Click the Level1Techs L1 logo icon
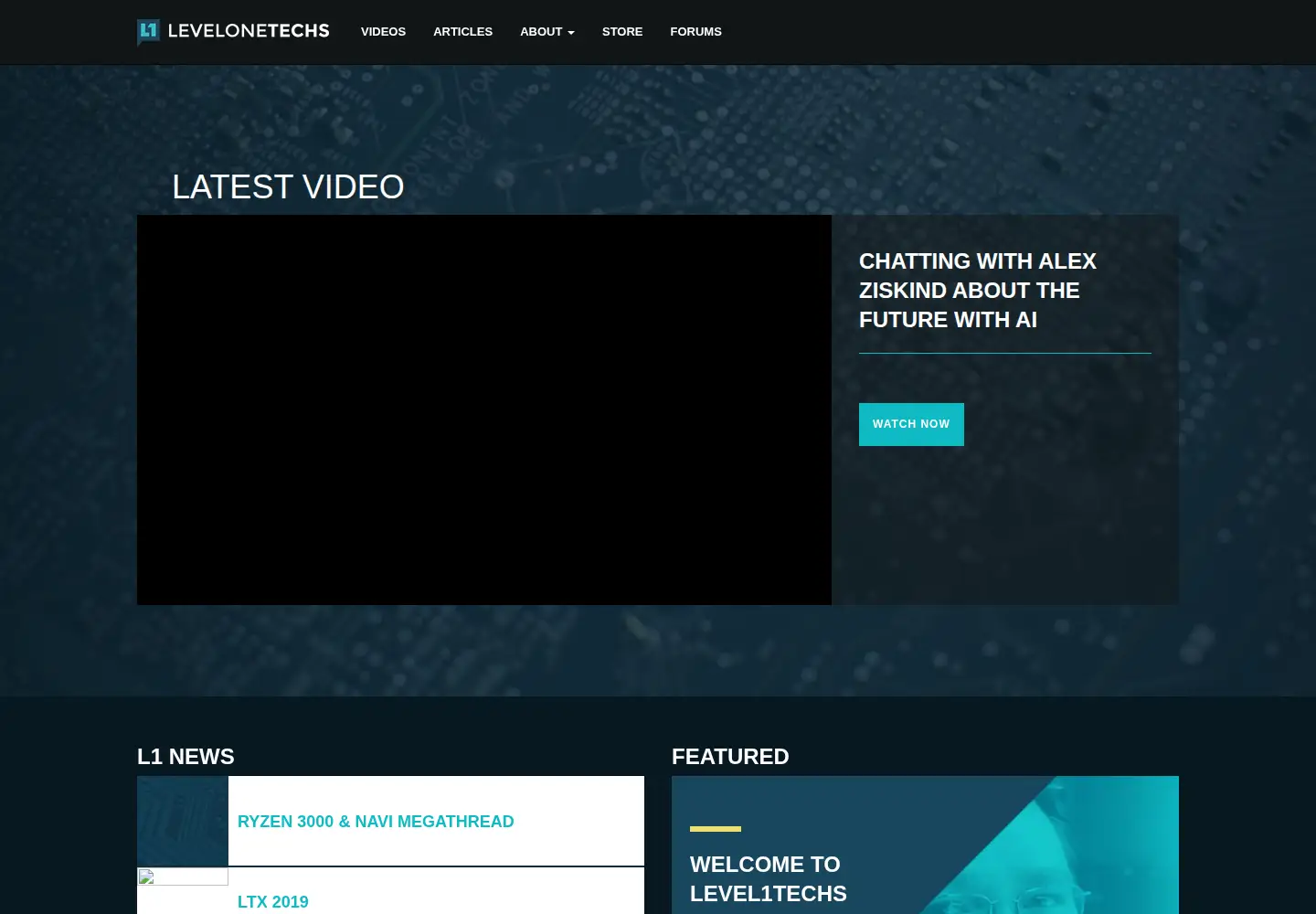Image resolution: width=1316 pixels, height=914 pixels. 148,32
